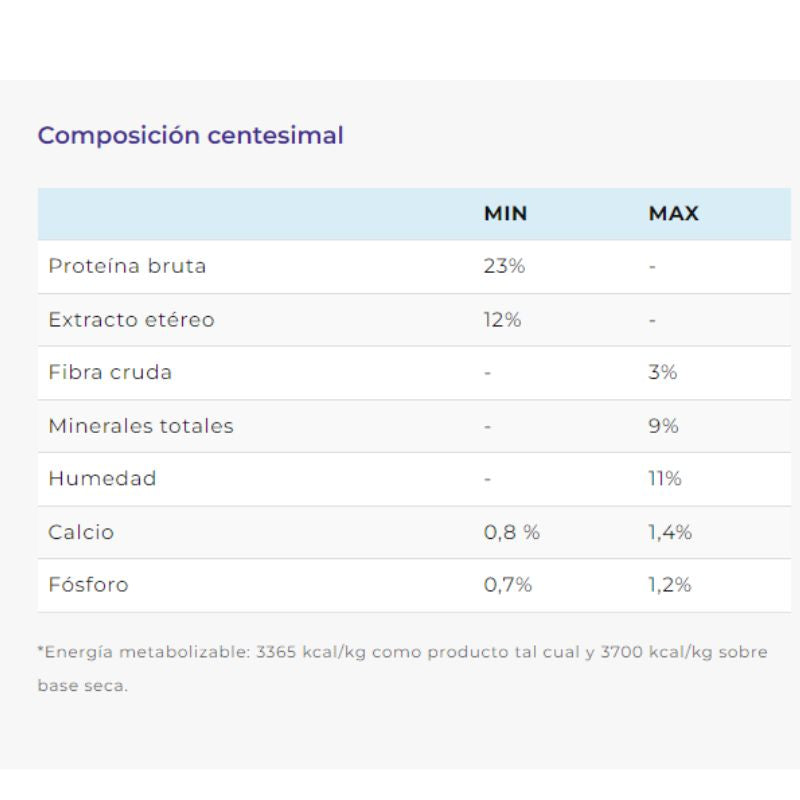Click the Composición centesimal heading
This screenshot has height=800, width=800.
(190, 135)
